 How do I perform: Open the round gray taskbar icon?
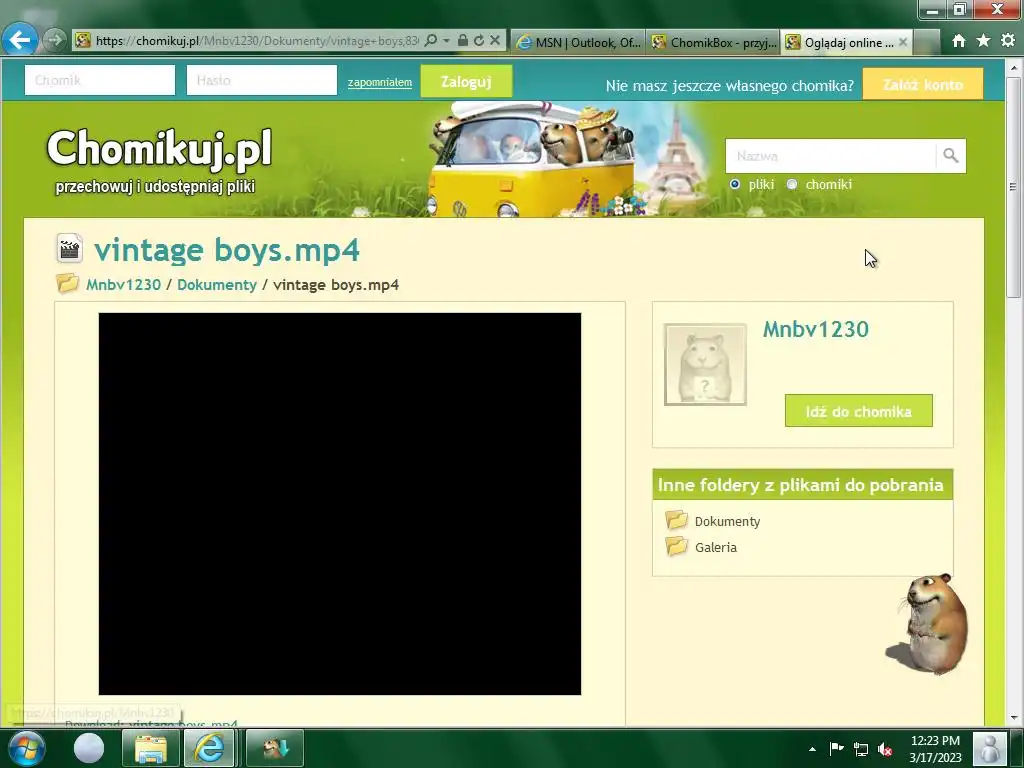click(89, 748)
